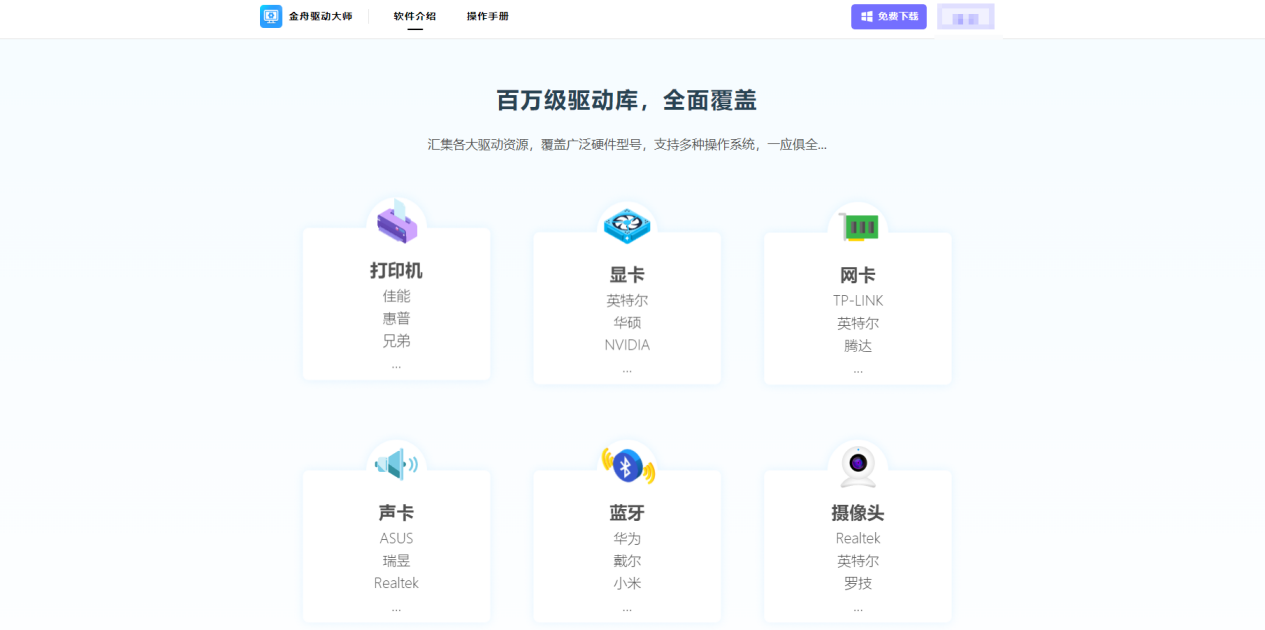Click the ellipsis in the 打印机 card
This screenshot has height=630, width=1265.
point(397,366)
